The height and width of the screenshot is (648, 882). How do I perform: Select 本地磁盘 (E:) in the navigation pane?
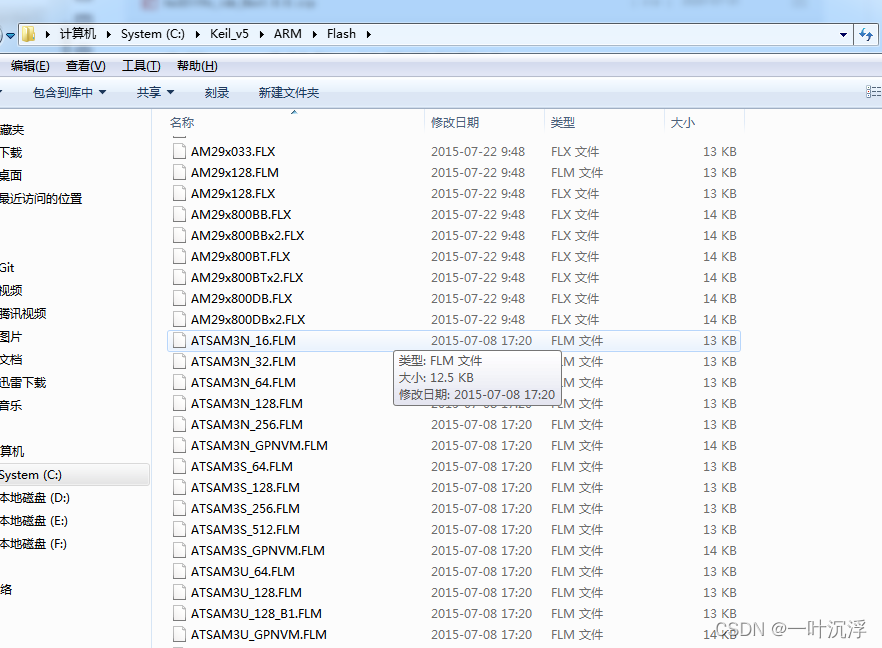point(34,521)
